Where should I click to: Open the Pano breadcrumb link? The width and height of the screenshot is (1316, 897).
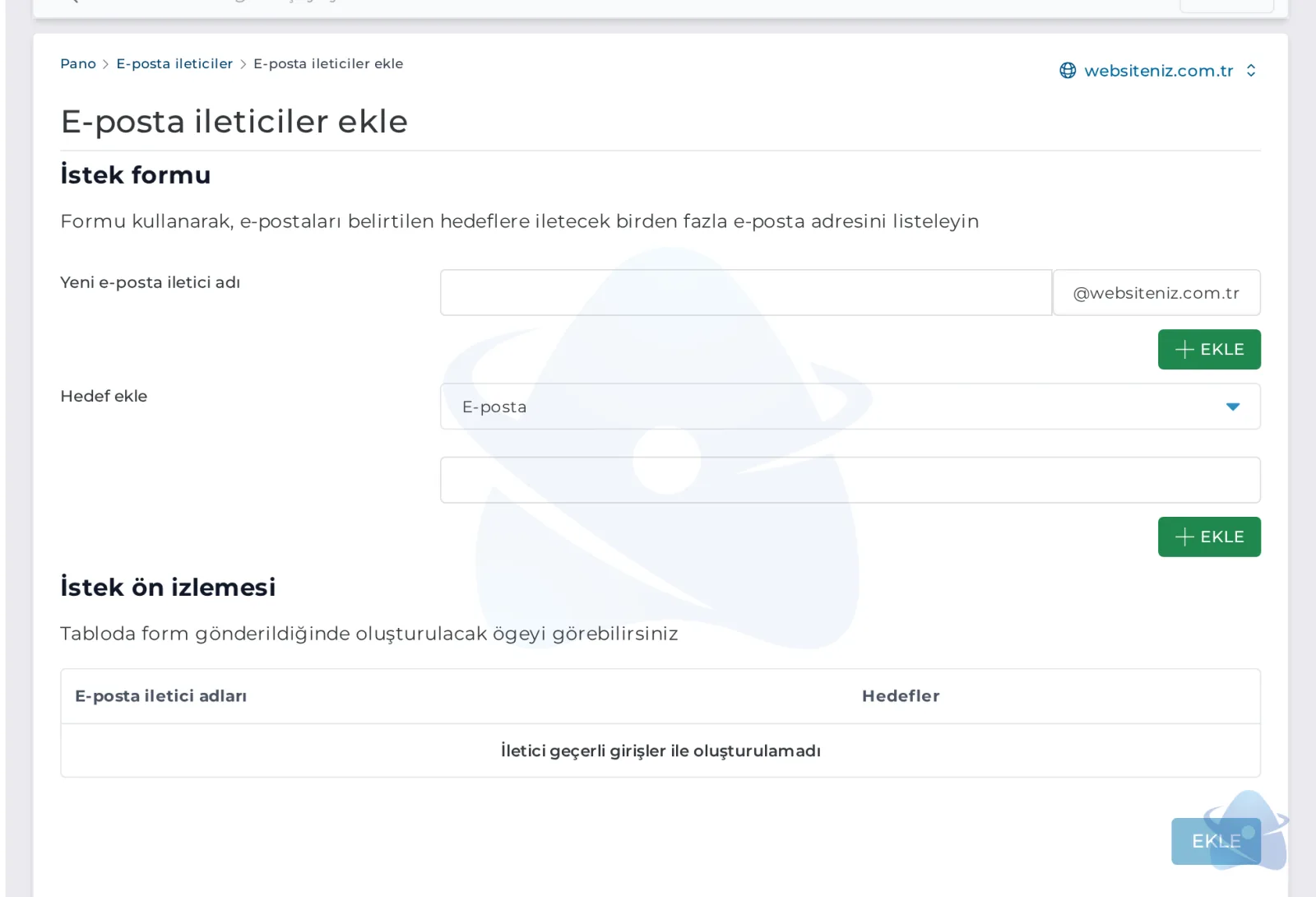click(x=78, y=63)
